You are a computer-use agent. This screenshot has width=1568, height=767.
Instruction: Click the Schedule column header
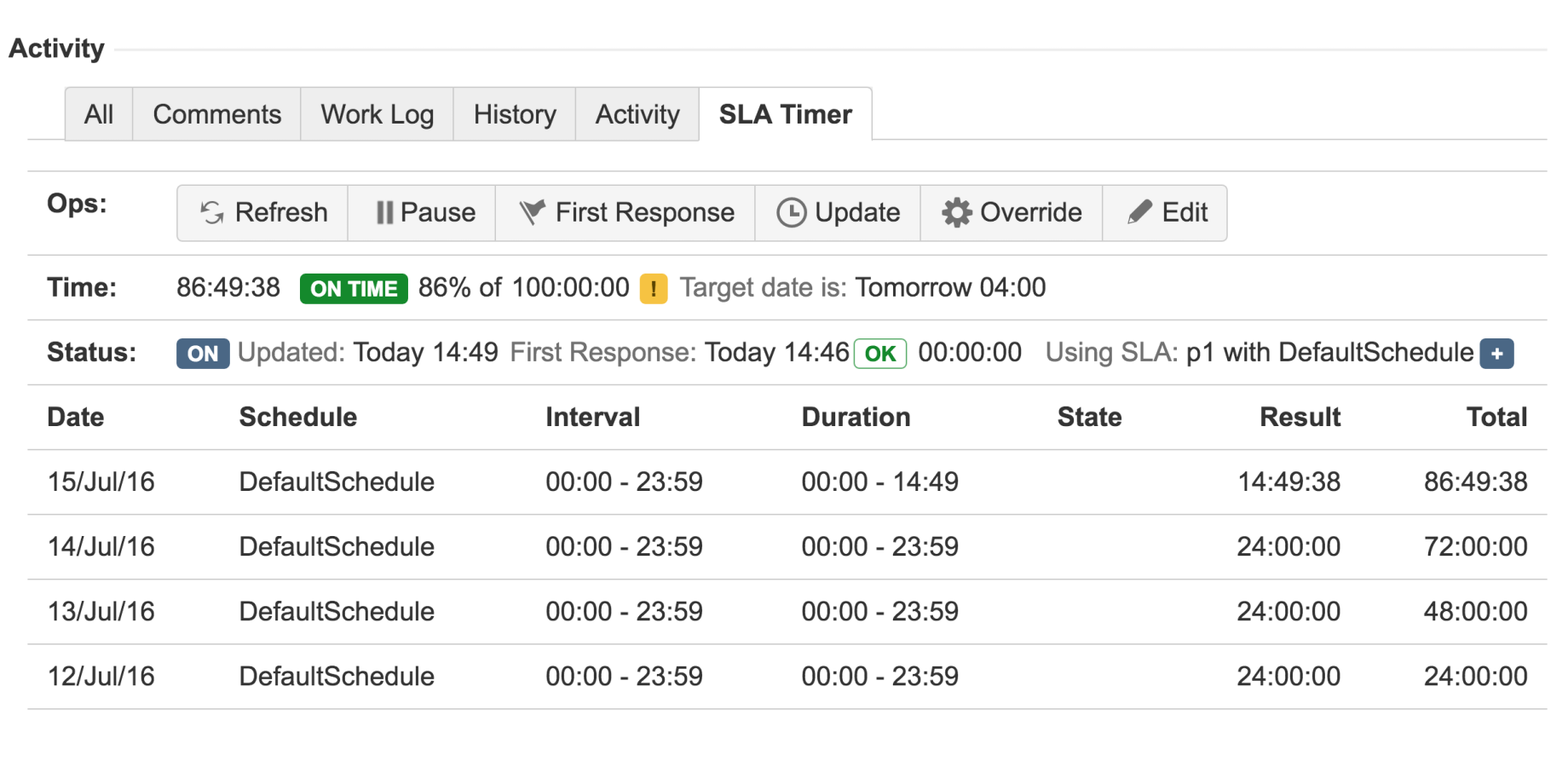[x=297, y=417]
